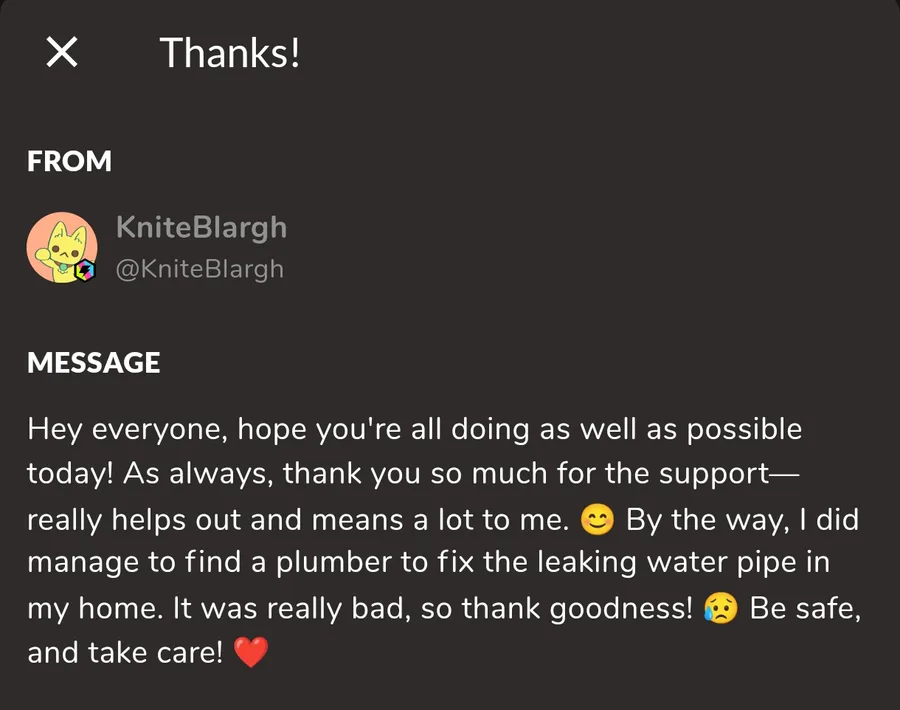
Task: Click the MESSAGE section label
Action: pyautogui.click(x=94, y=363)
